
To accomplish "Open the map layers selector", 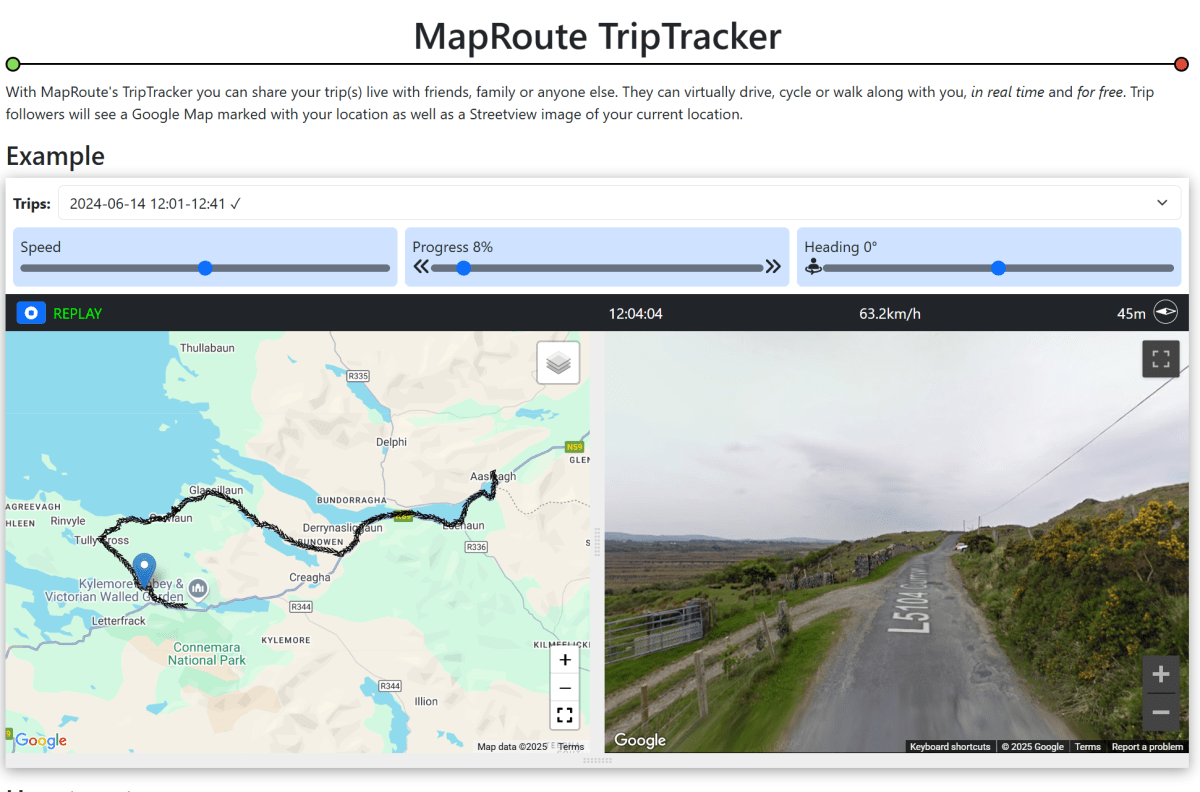I will (558, 363).
